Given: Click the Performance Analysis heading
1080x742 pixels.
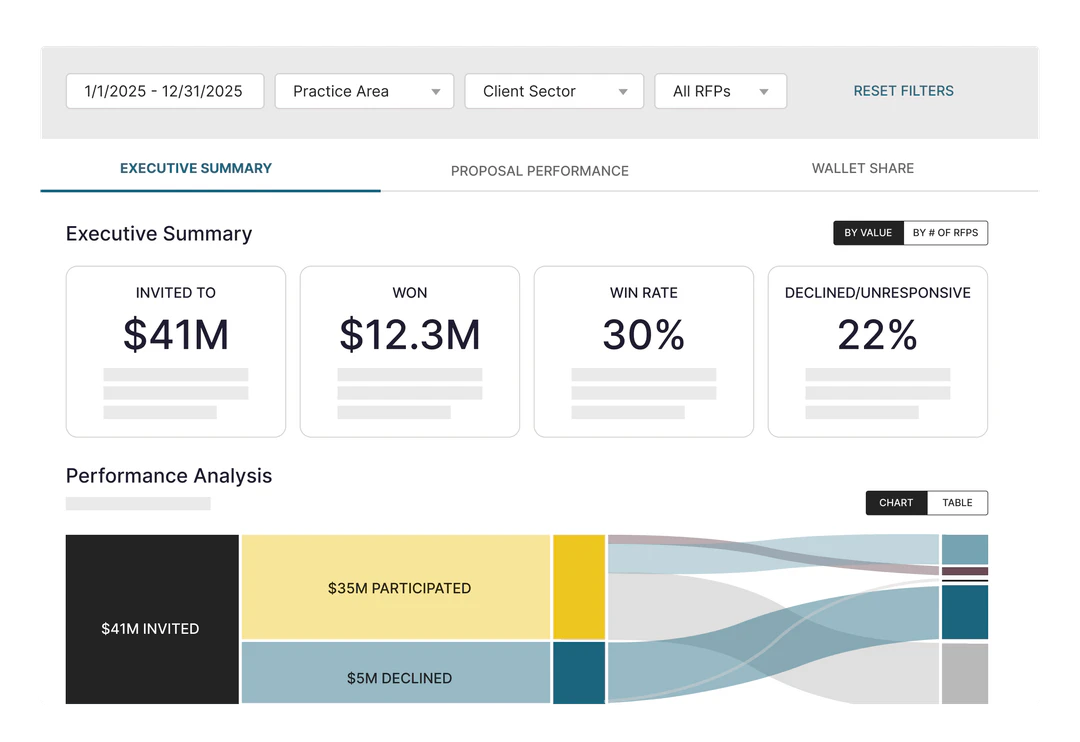Looking at the screenshot, I should tap(169, 475).
